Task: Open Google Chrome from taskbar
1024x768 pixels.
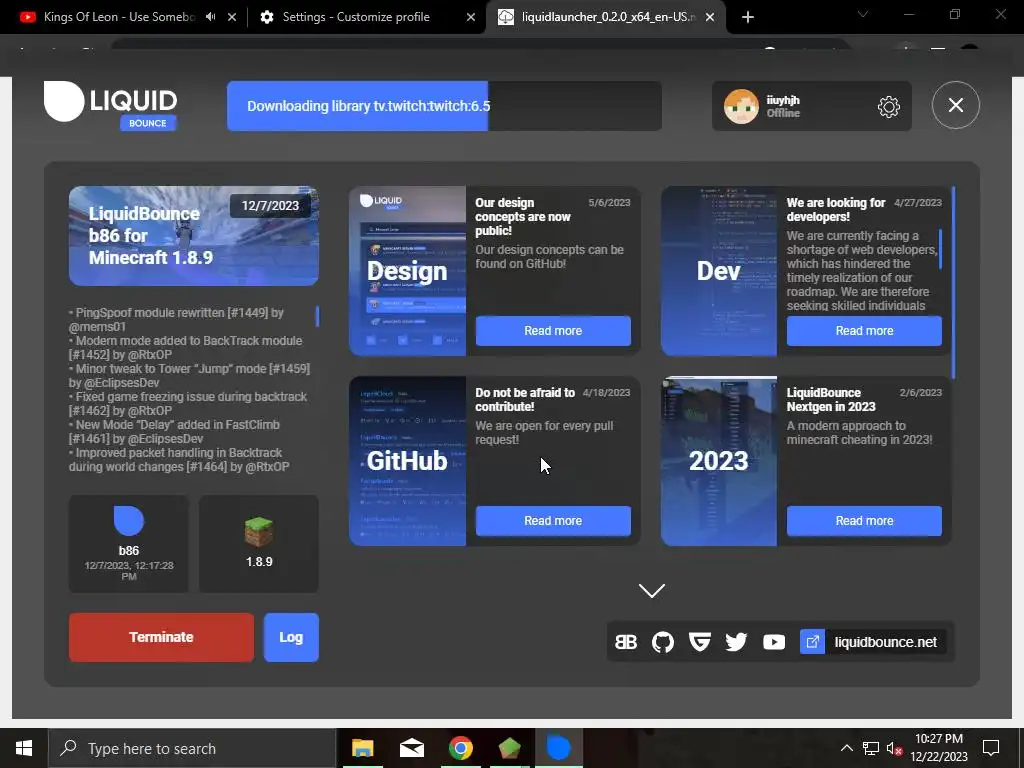Action: coord(460,748)
